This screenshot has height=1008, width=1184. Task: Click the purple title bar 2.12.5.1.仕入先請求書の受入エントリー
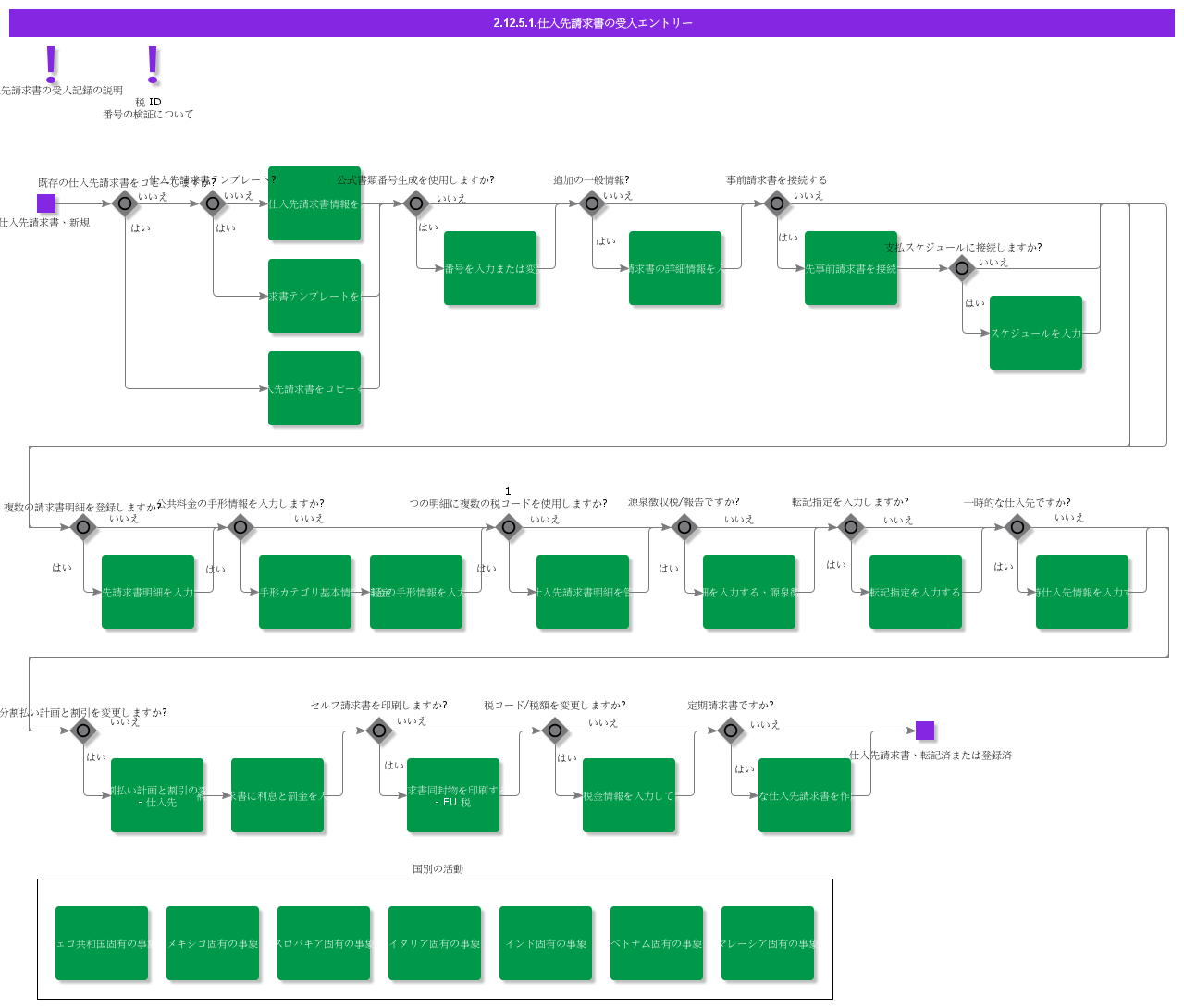592,23
